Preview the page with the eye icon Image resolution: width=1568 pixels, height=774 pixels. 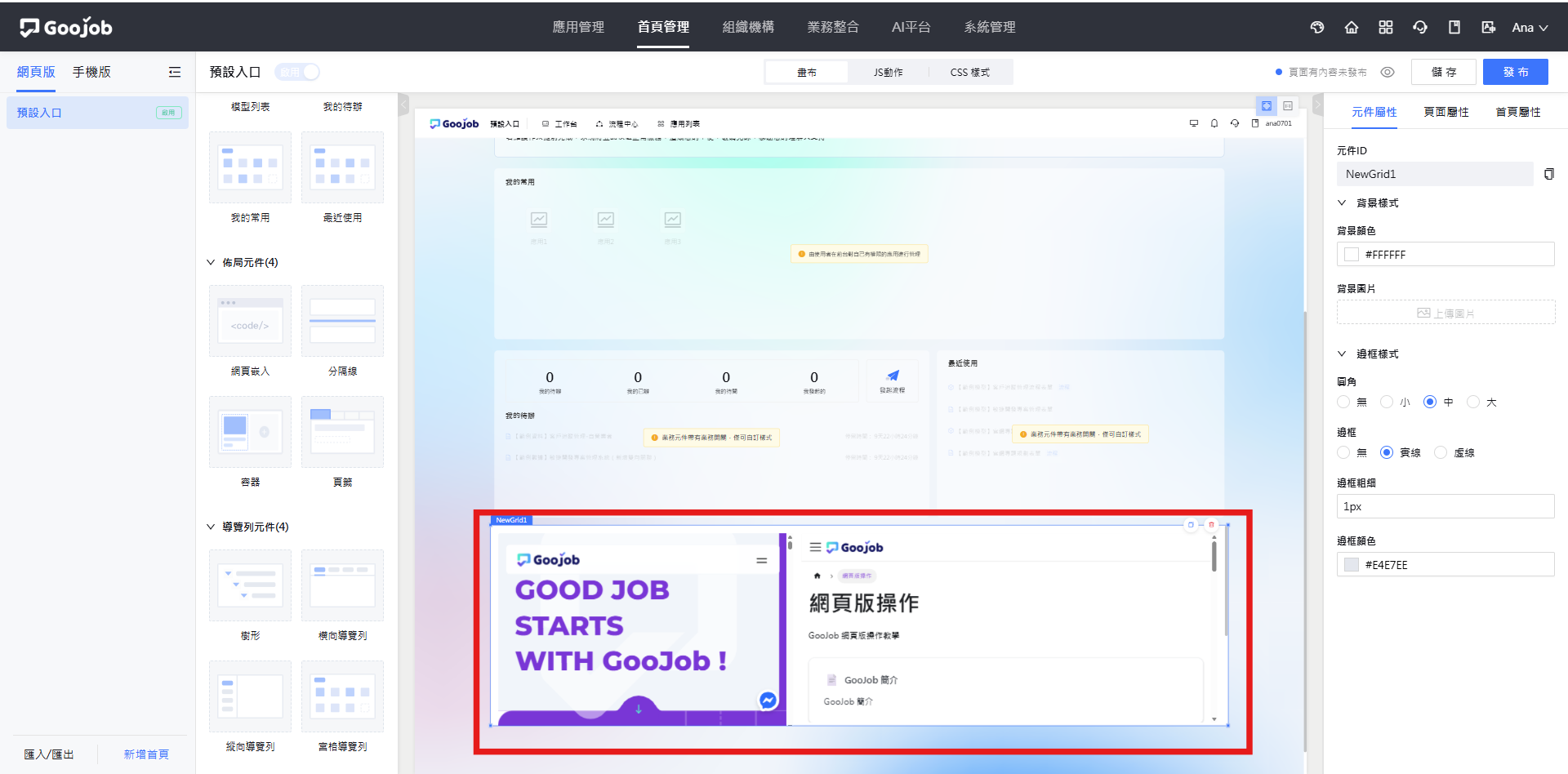point(1388,72)
